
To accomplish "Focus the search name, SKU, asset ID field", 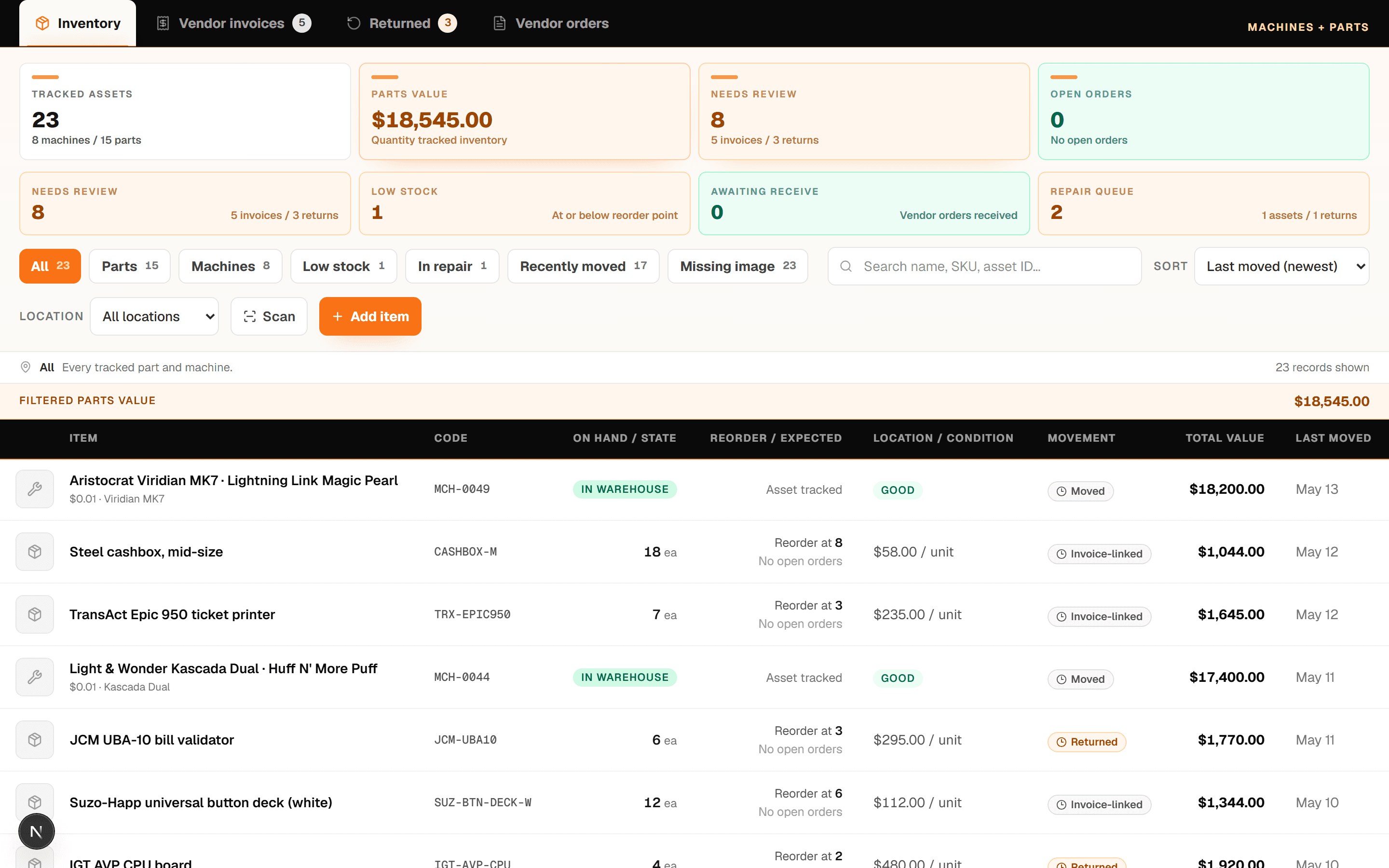I will [x=984, y=266].
